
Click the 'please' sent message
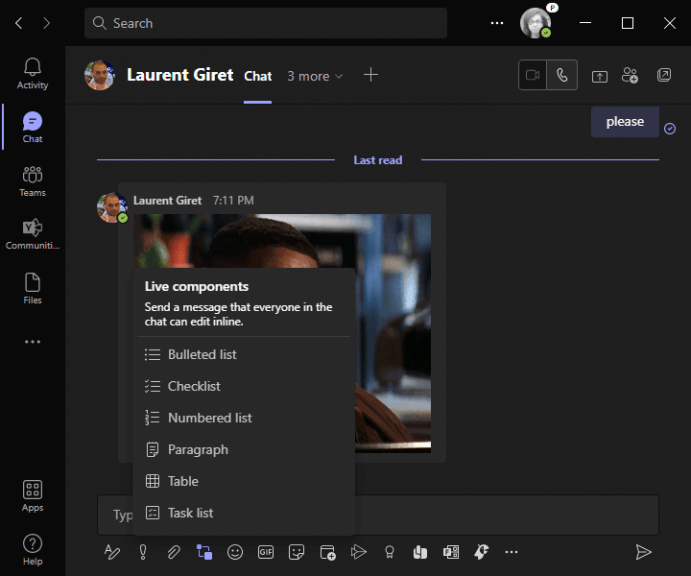(x=625, y=122)
